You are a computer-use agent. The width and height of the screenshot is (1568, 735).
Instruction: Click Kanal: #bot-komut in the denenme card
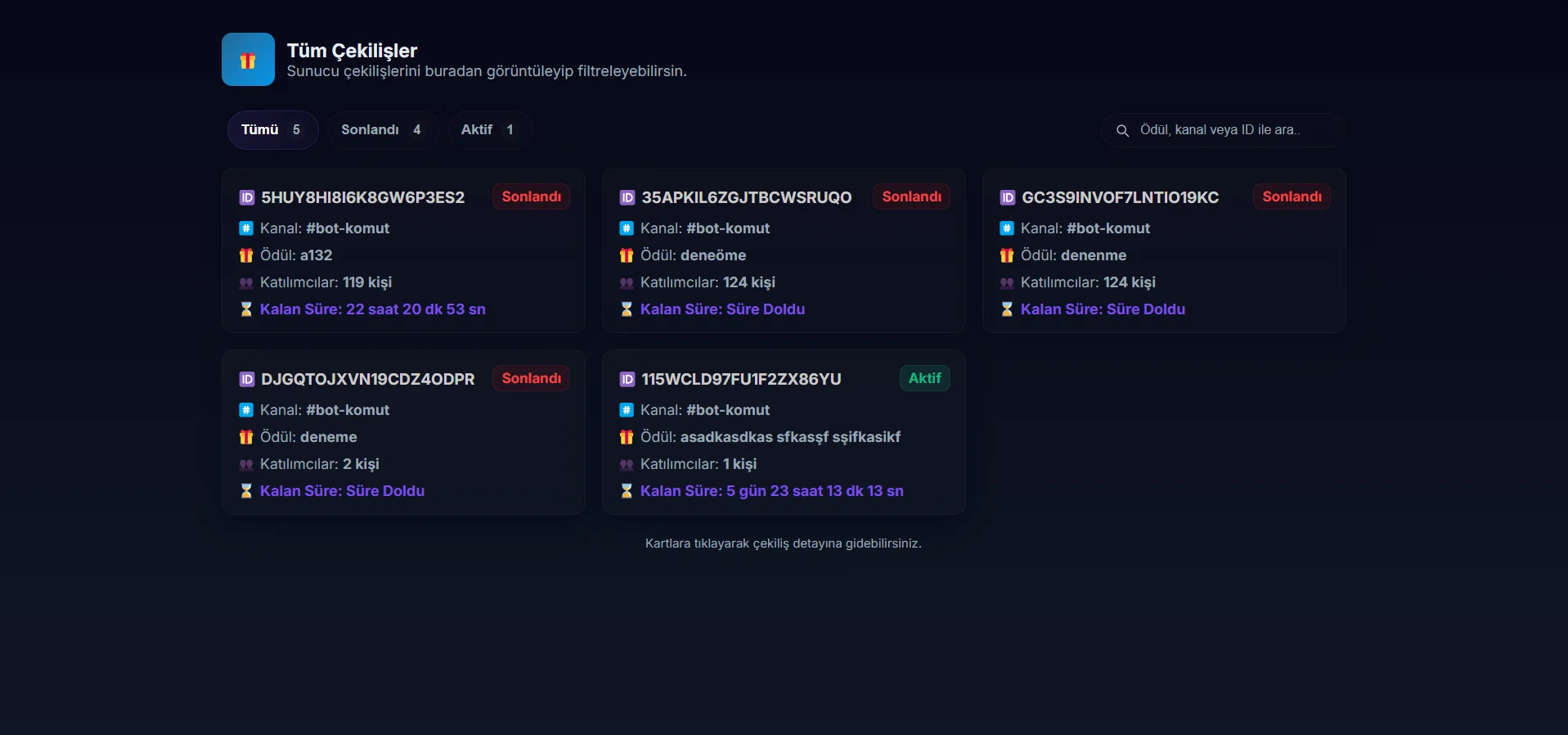1085,228
